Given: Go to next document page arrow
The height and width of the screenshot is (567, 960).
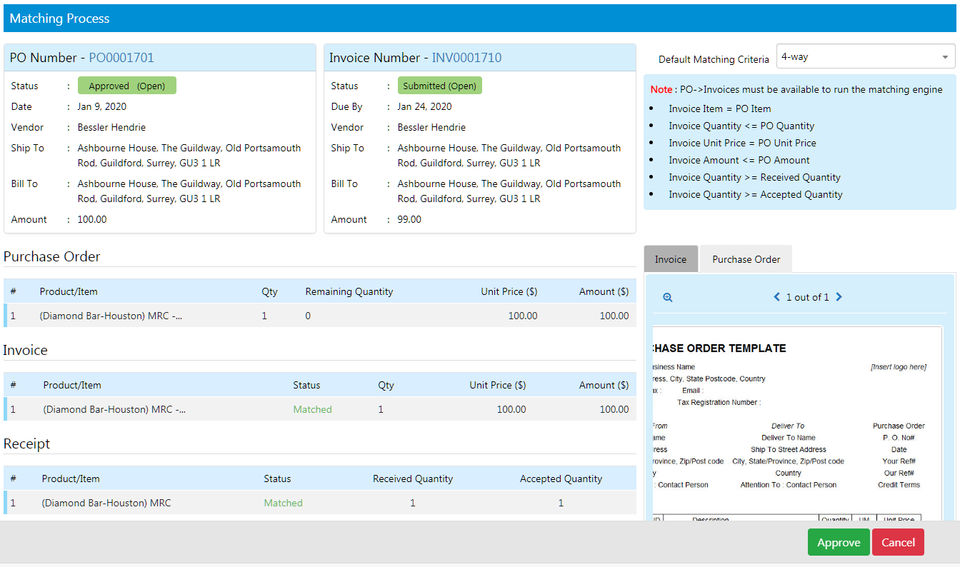Looking at the screenshot, I should [x=839, y=297].
